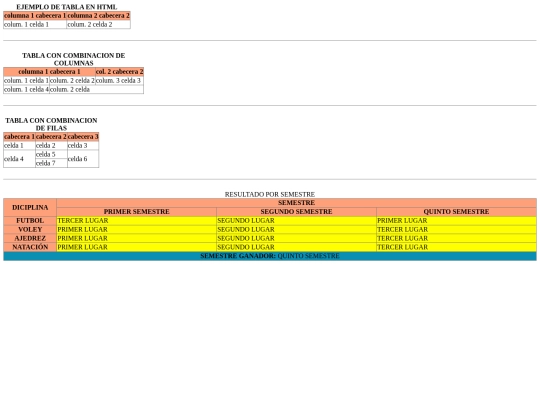The height and width of the screenshot is (405, 540).
Task: Select 'TERCER LUGAR' in the FUTBOL row
Action: (136, 221)
